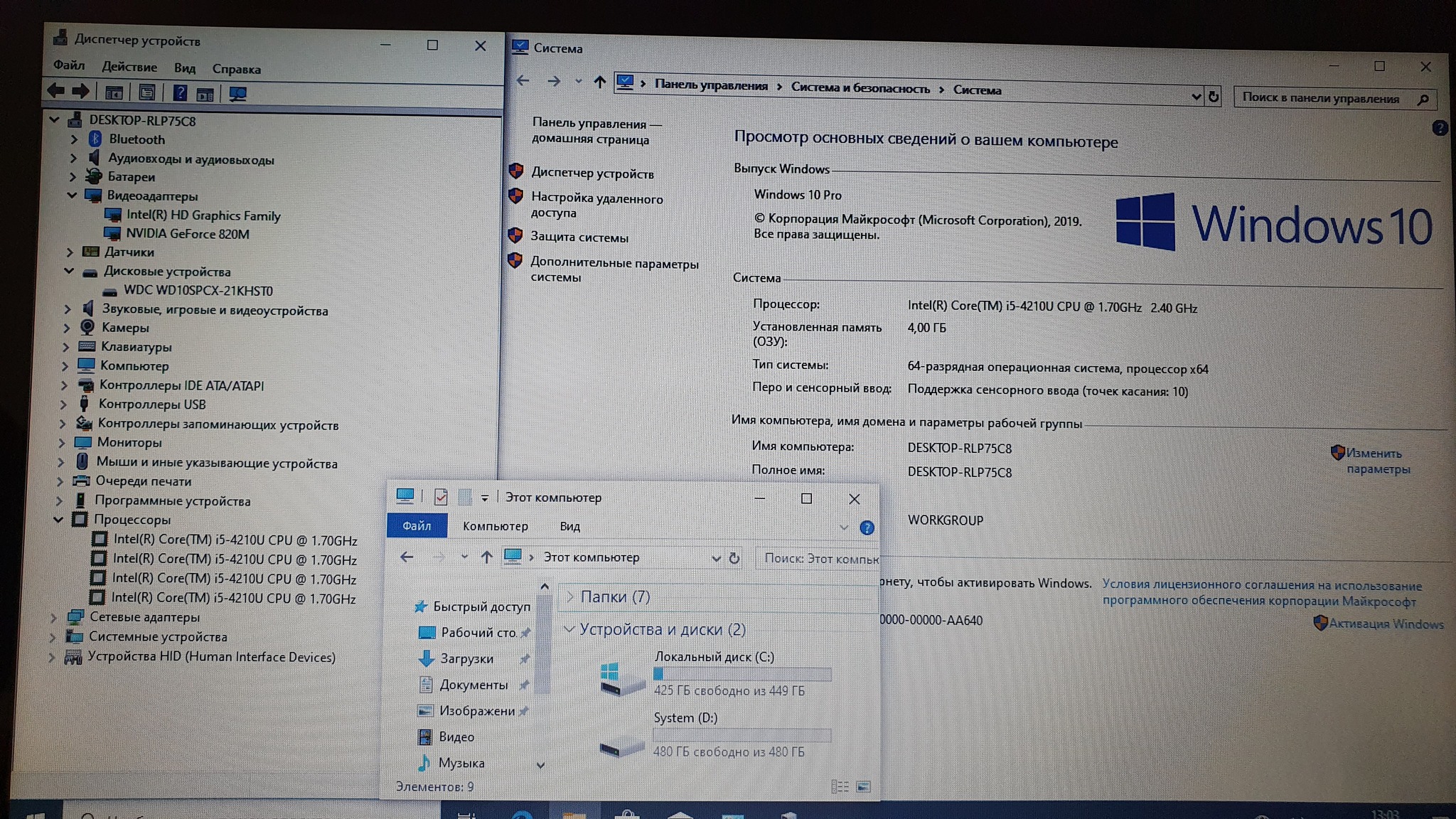This screenshot has height=819, width=1456.
Task: Switch to large thumbnails view icon
Action: pos(863,786)
